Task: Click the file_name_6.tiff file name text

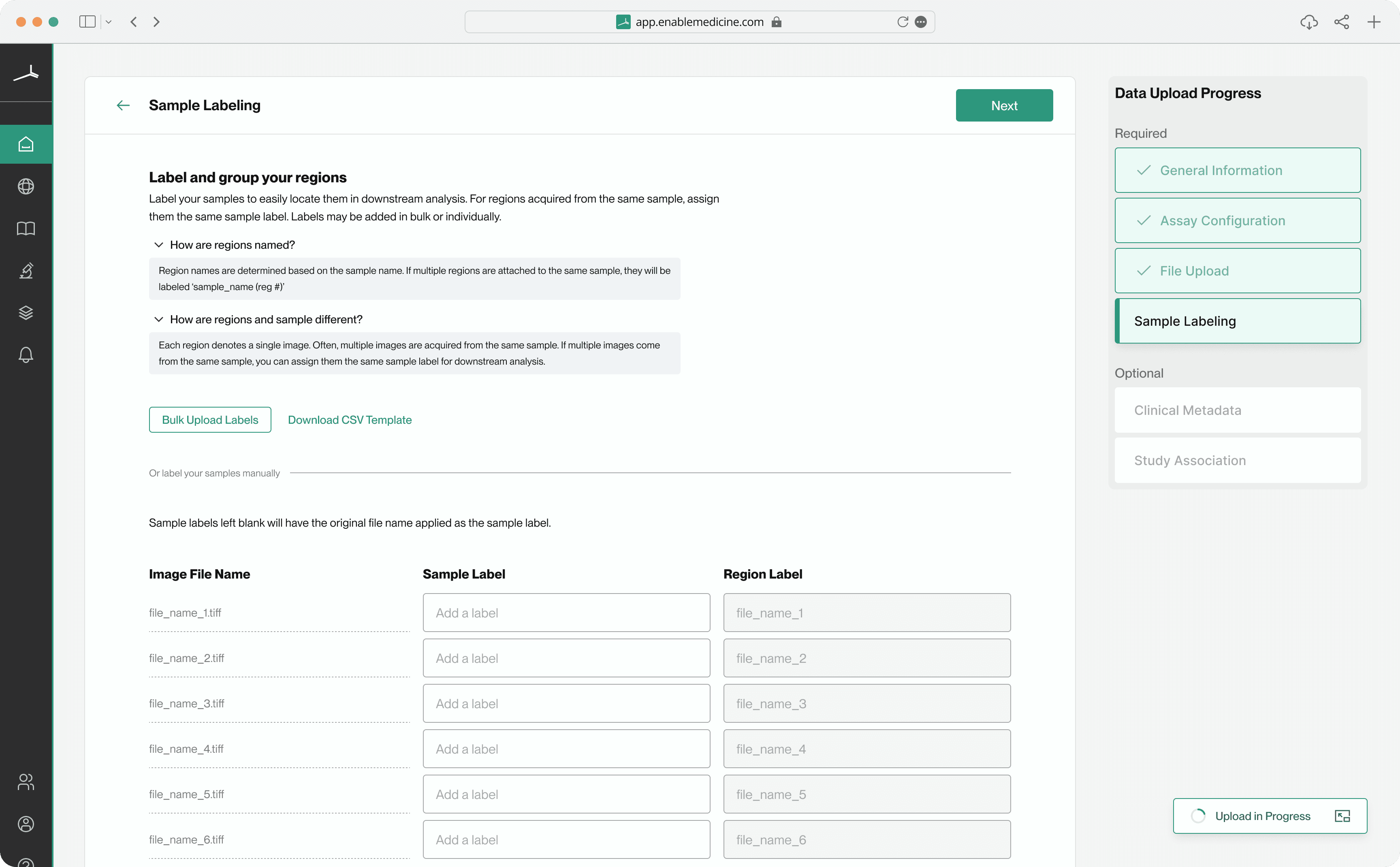Action: point(186,839)
